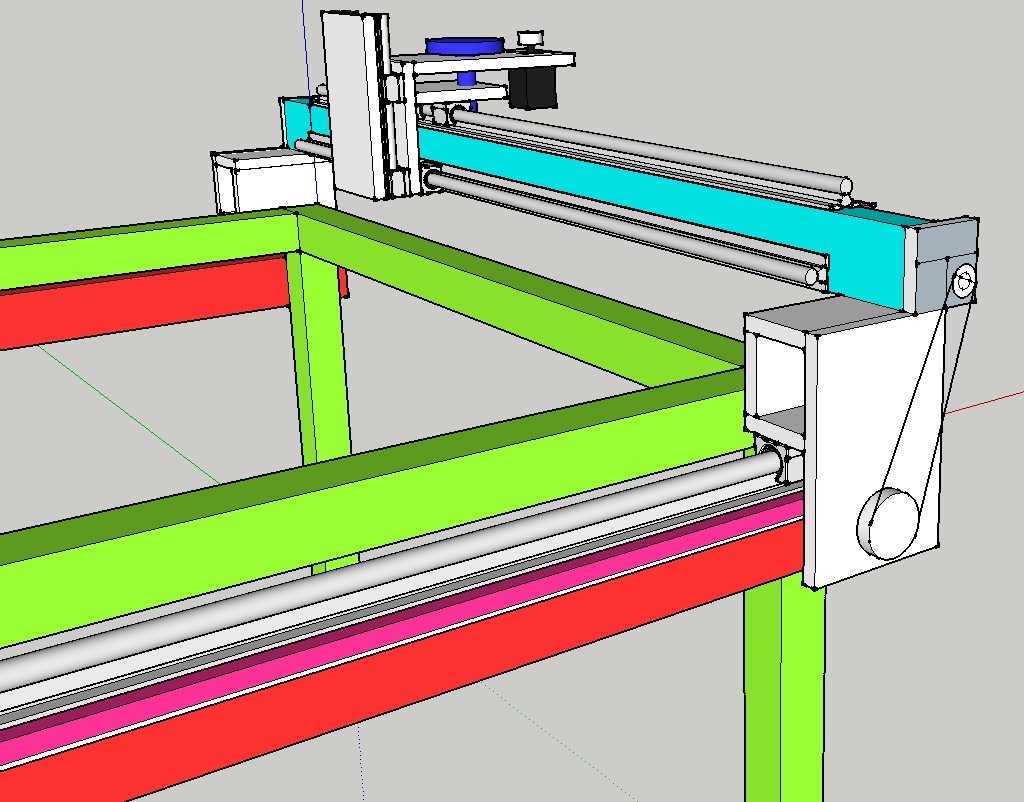Click the green front right leg
This screenshot has height=802, width=1024.
(785, 700)
